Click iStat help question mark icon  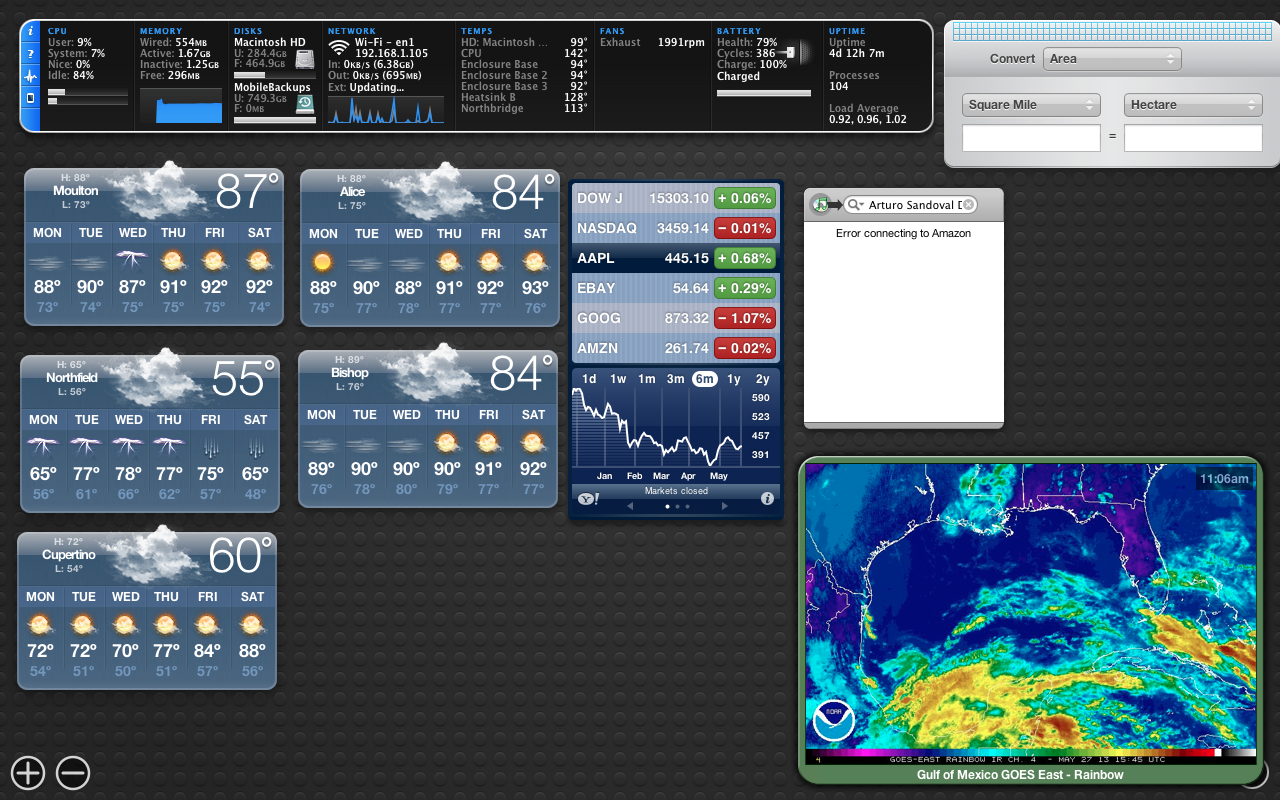coord(30,55)
